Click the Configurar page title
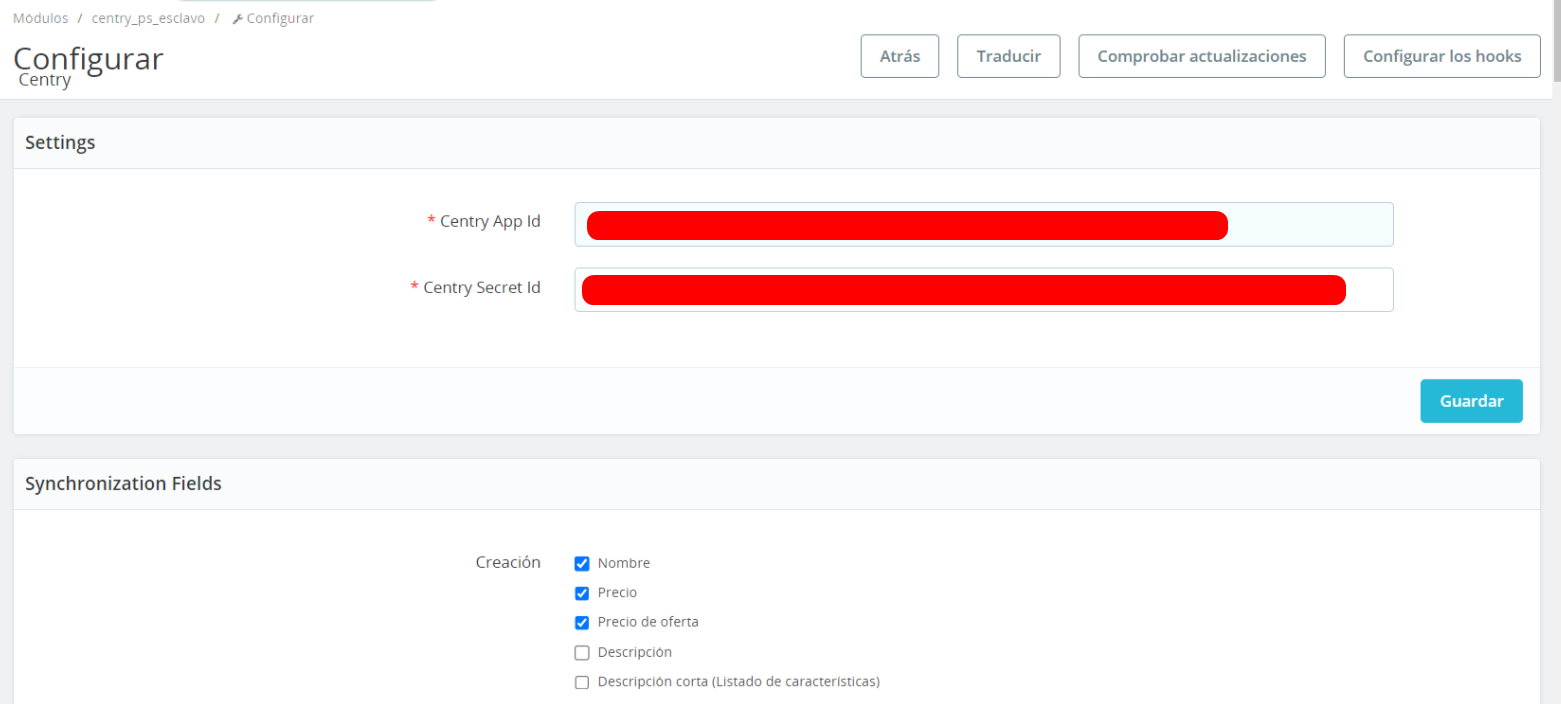 (x=88, y=57)
